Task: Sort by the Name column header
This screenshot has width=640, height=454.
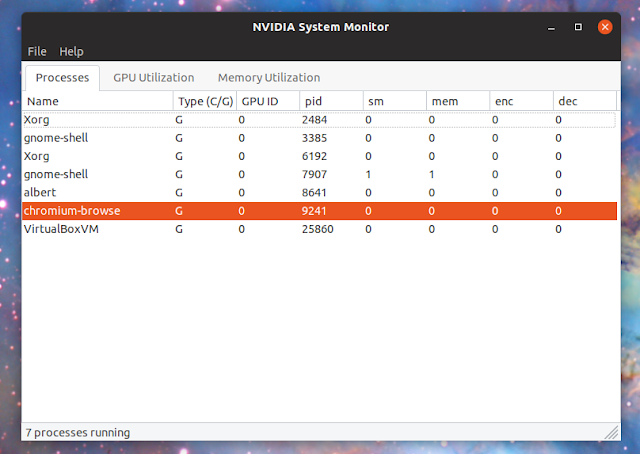Action: click(x=98, y=101)
